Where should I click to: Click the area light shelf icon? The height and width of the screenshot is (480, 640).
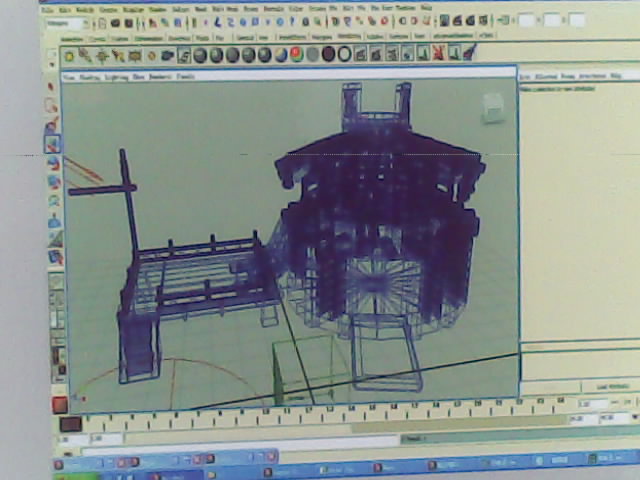click(x=135, y=56)
